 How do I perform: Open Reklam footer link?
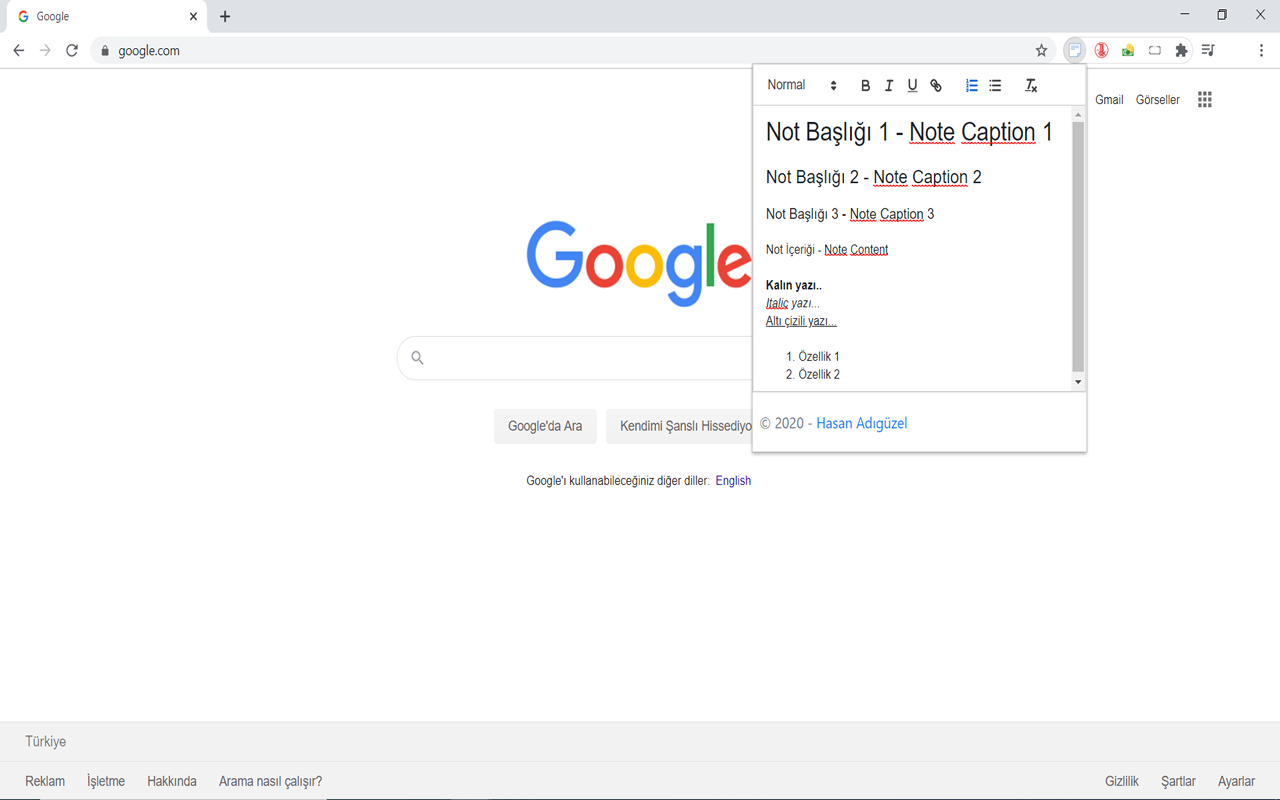click(x=45, y=782)
